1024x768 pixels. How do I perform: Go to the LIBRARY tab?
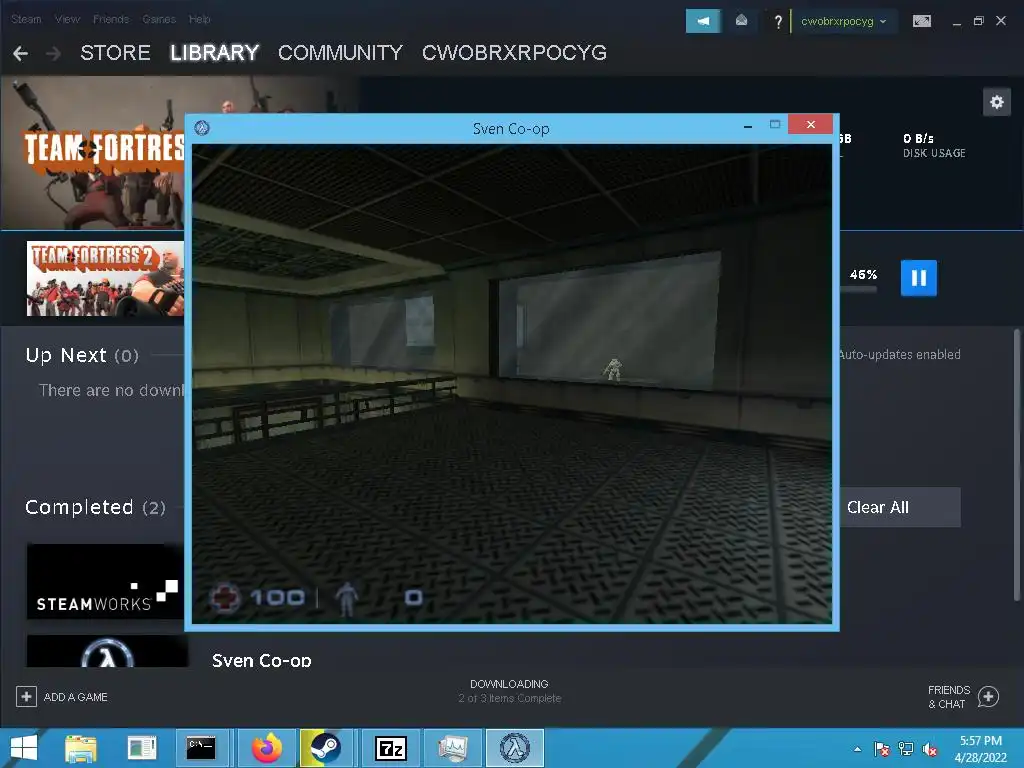tap(215, 53)
